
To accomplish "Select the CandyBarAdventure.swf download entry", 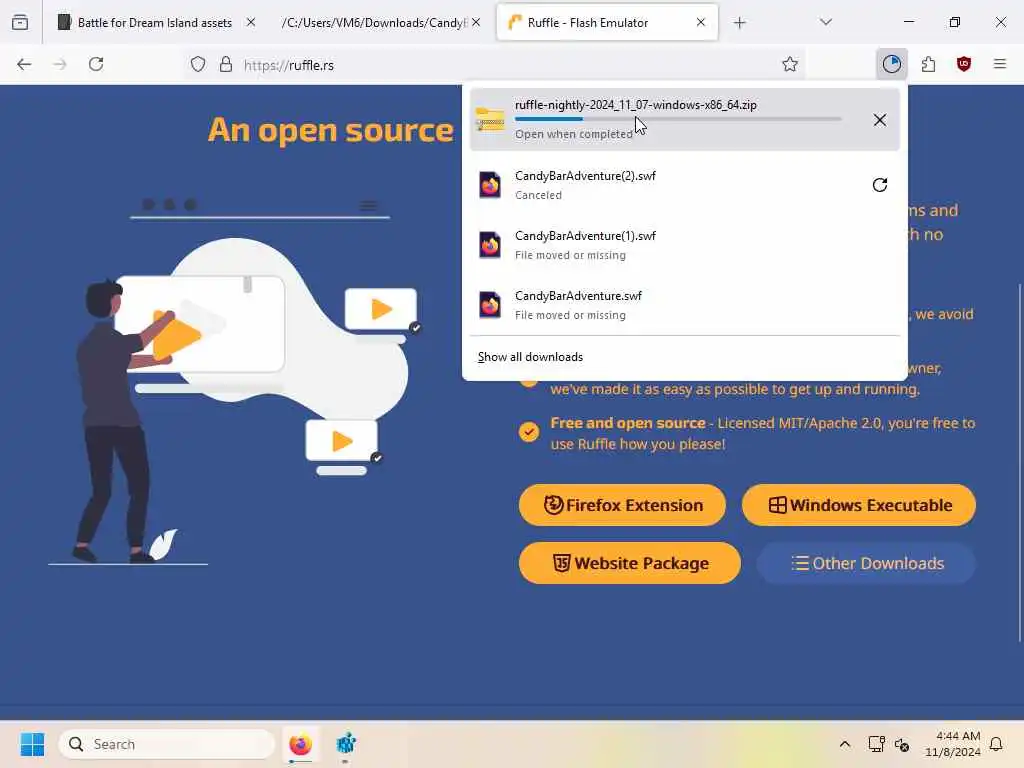I will (684, 305).
